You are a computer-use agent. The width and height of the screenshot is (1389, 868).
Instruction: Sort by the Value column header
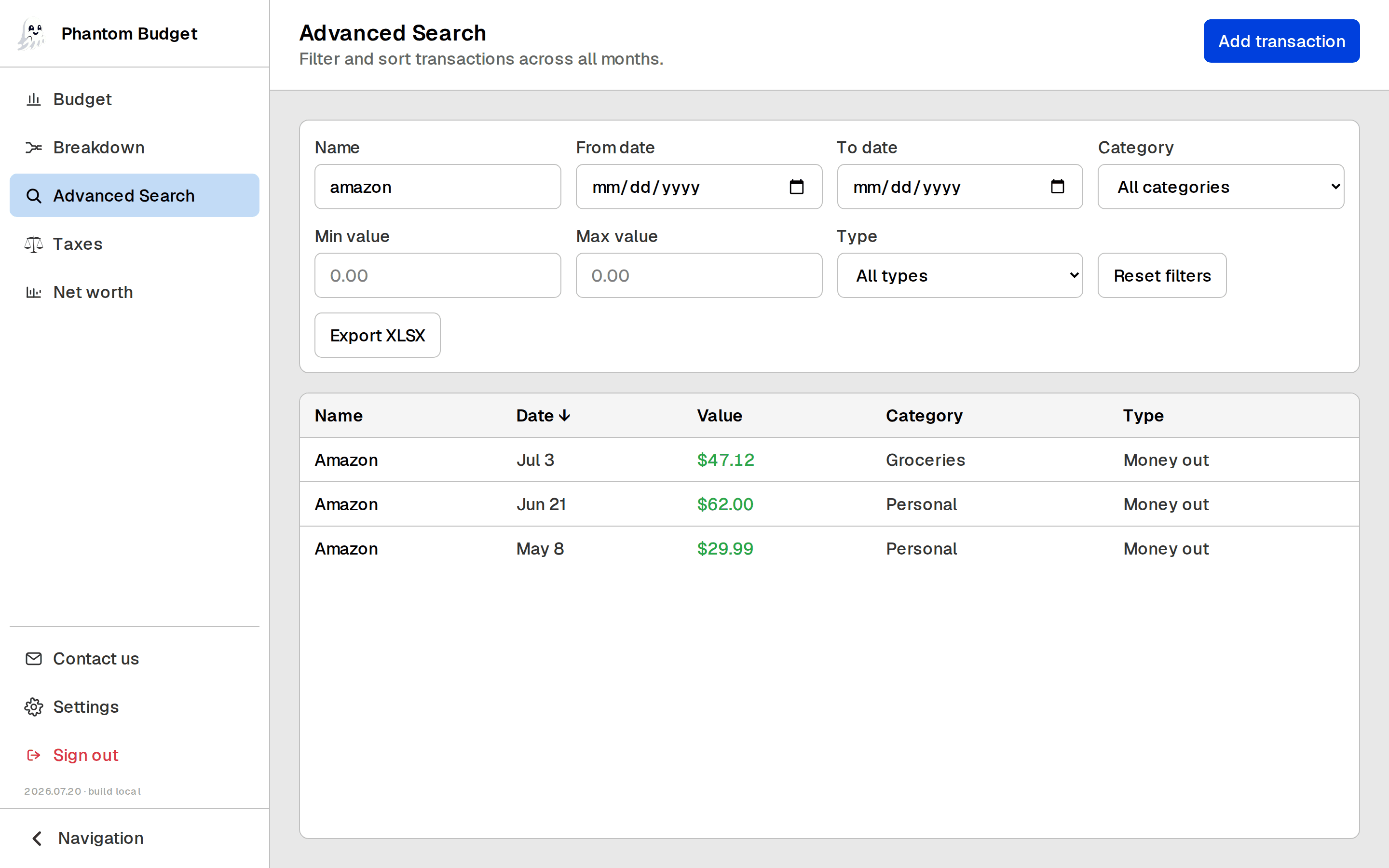tap(720, 416)
